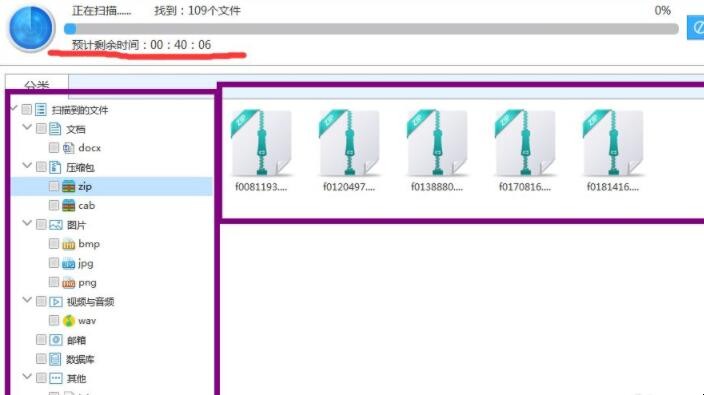This screenshot has width=704, height=395.
Task: Click the wav audio type icon
Action: [x=68, y=320]
